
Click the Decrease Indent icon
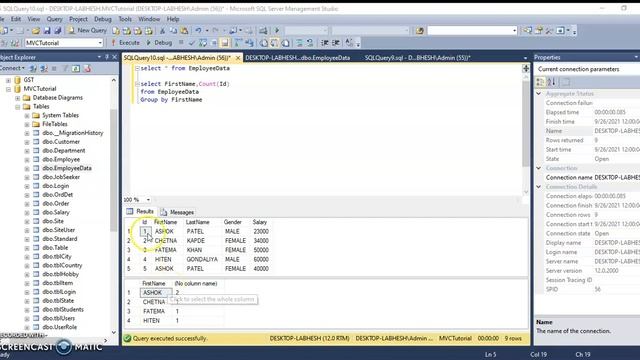coord(324,42)
